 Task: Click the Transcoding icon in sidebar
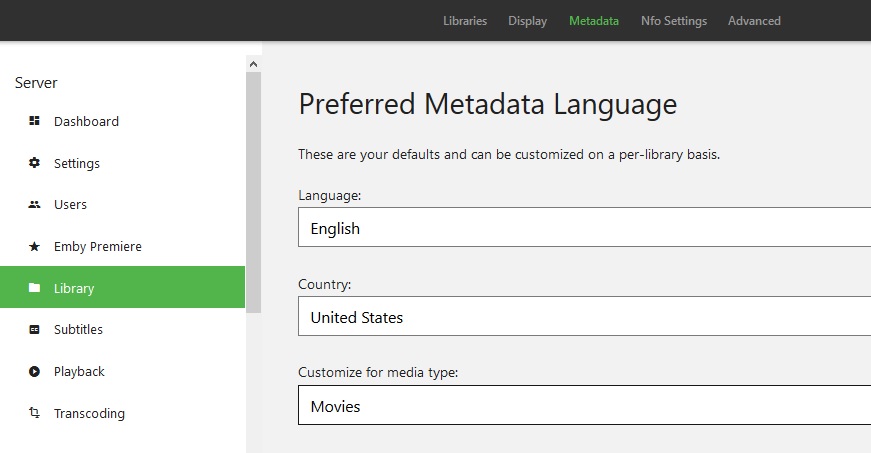click(x=34, y=413)
